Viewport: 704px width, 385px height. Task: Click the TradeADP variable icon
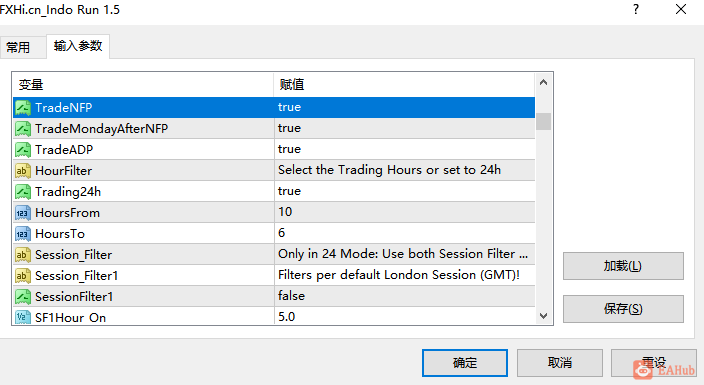tap(23, 150)
